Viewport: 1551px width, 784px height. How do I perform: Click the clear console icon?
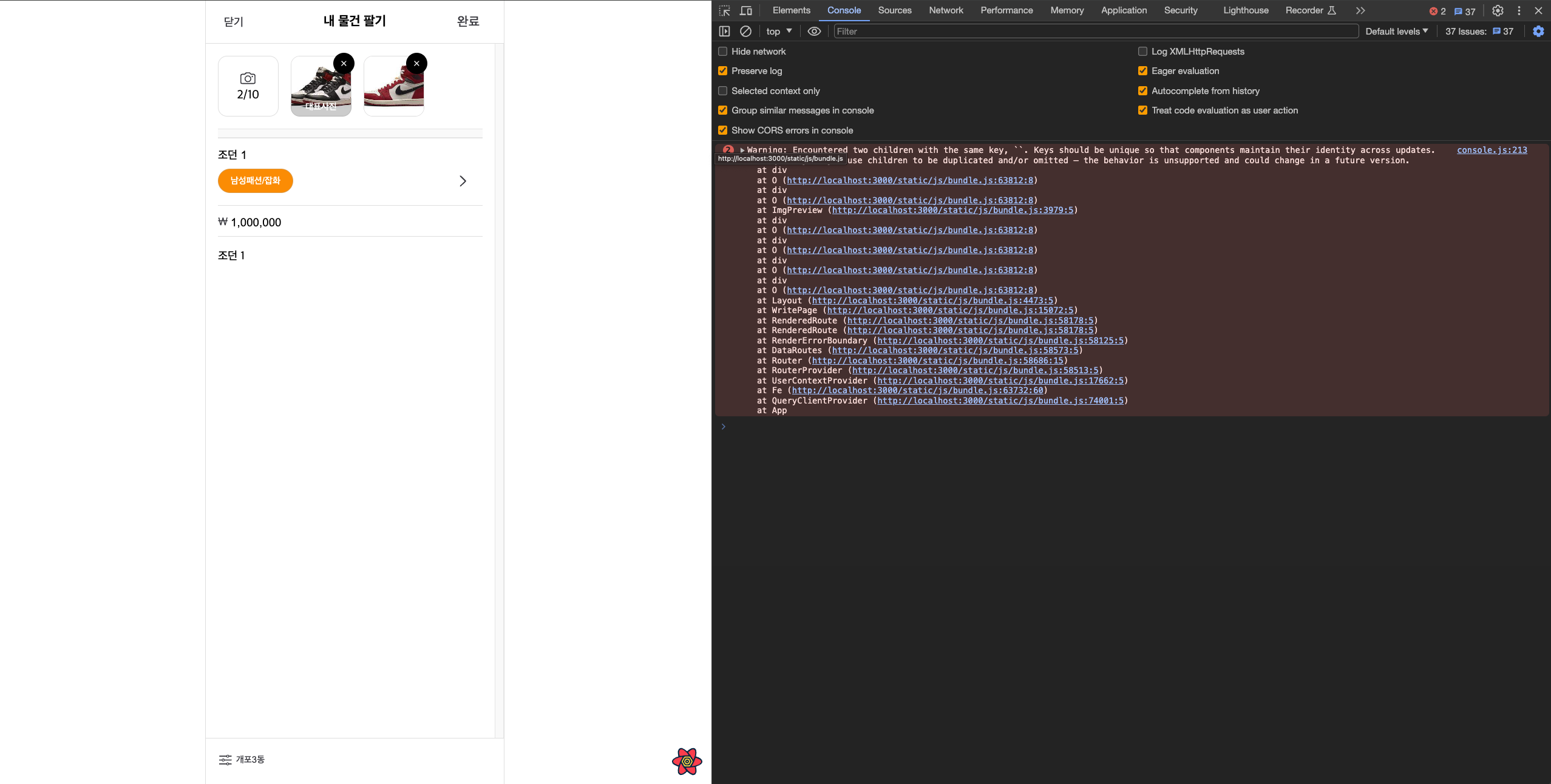745,32
